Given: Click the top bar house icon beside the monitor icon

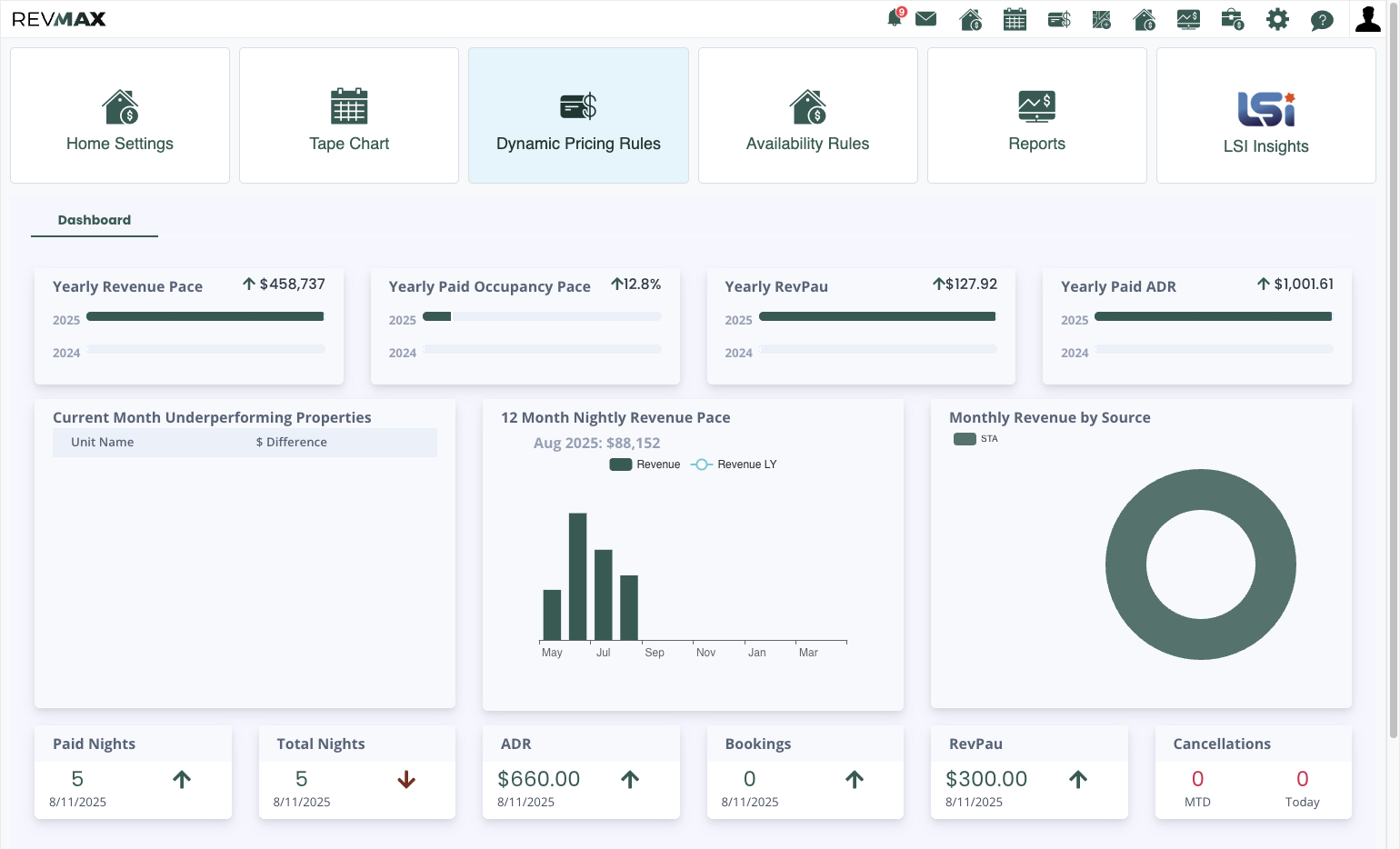Looking at the screenshot, I should [x=1145, y=19].
